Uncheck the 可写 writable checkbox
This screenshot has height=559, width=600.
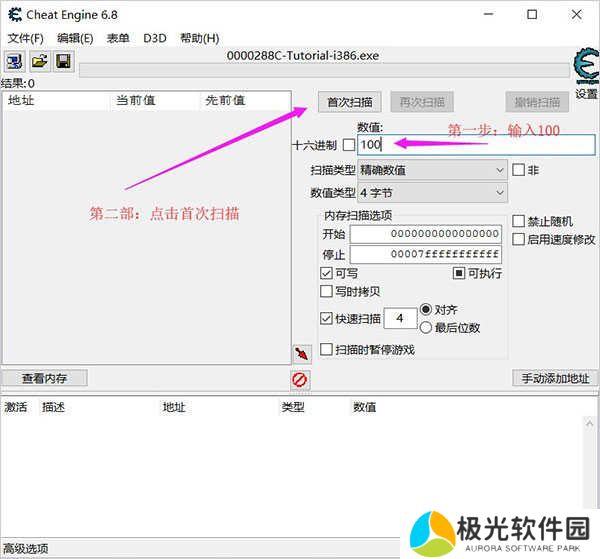[x=326, y=273]
